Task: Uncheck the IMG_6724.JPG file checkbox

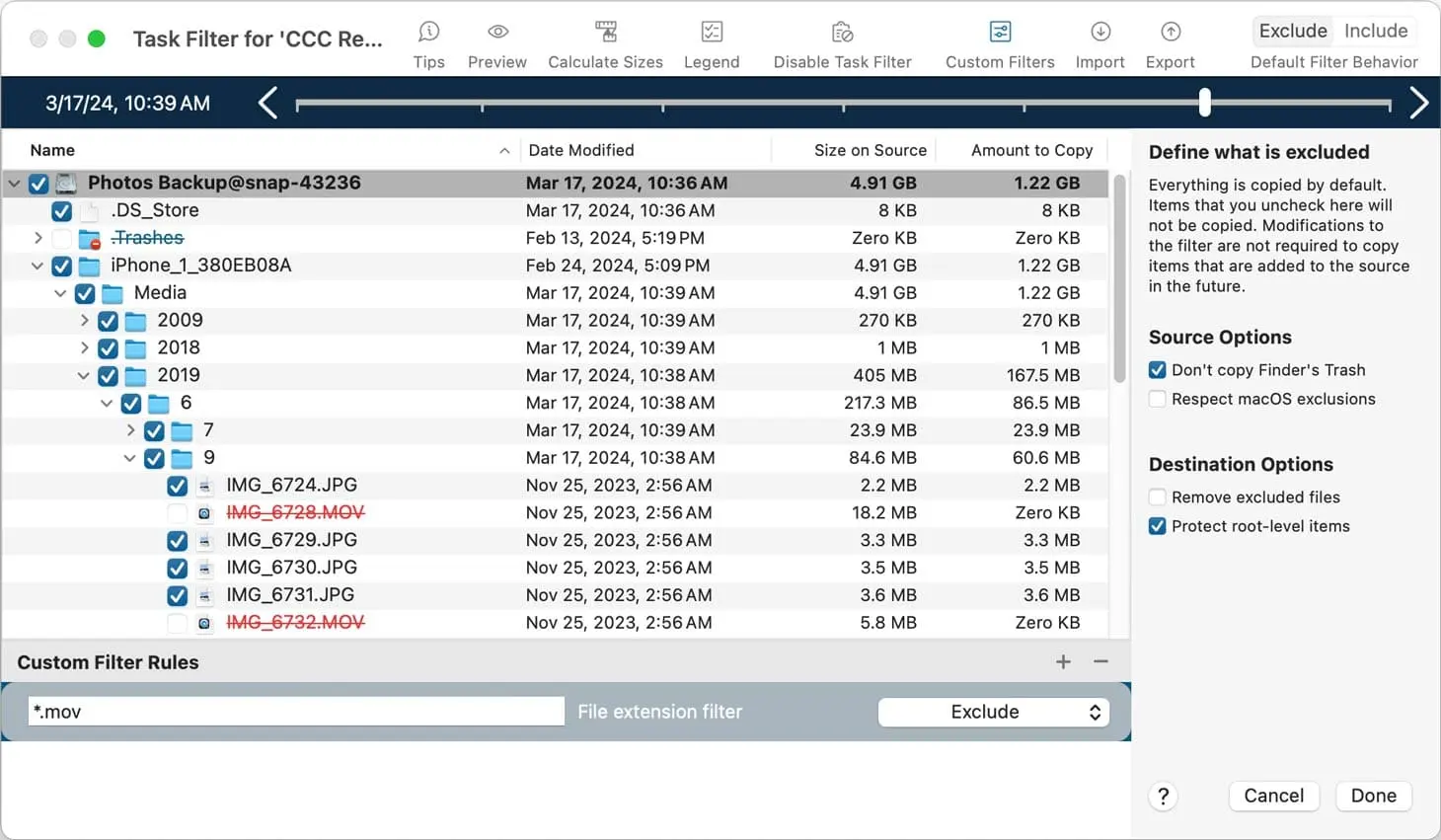Action: pos(177,486)
